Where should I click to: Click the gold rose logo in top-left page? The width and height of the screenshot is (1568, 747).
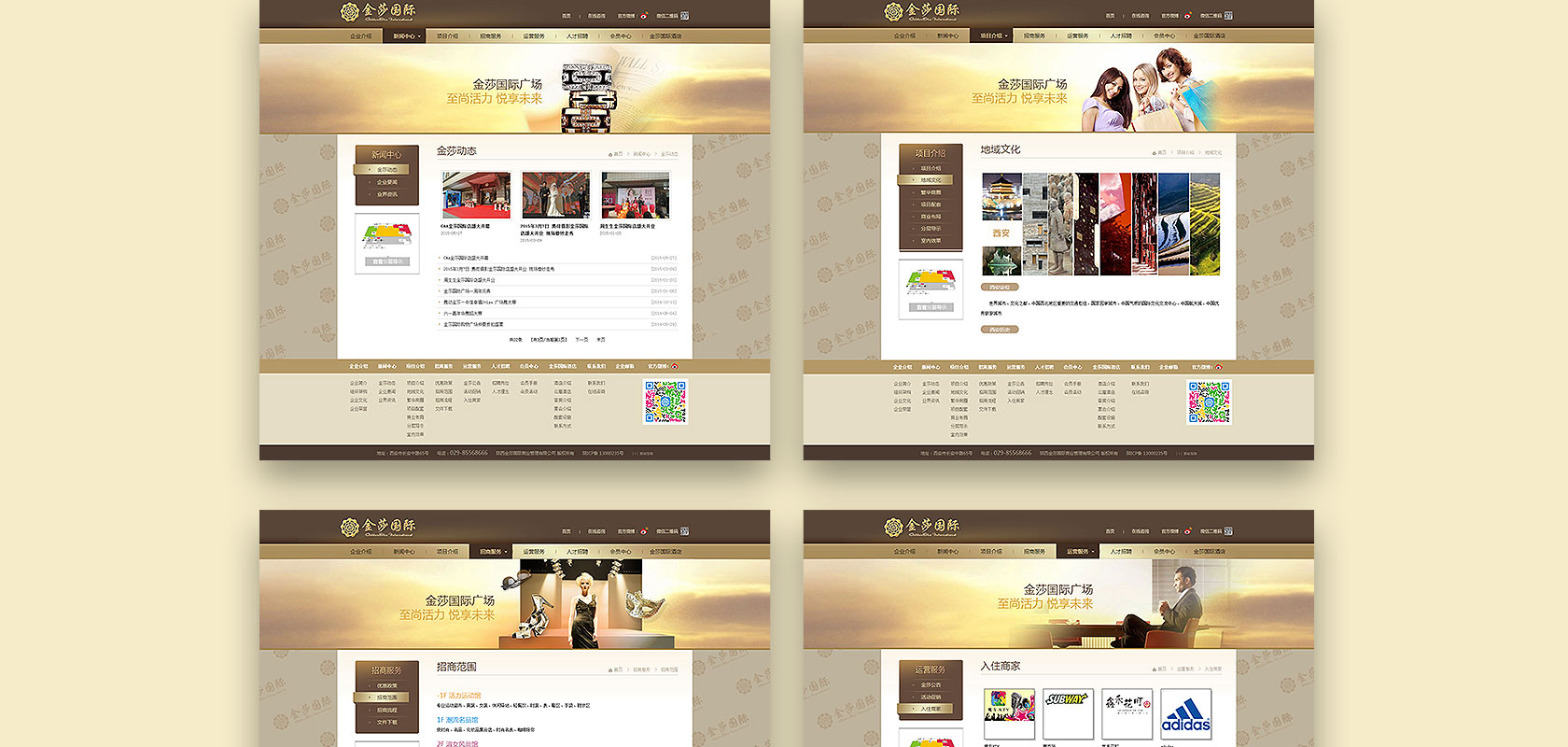click(350, 11)
